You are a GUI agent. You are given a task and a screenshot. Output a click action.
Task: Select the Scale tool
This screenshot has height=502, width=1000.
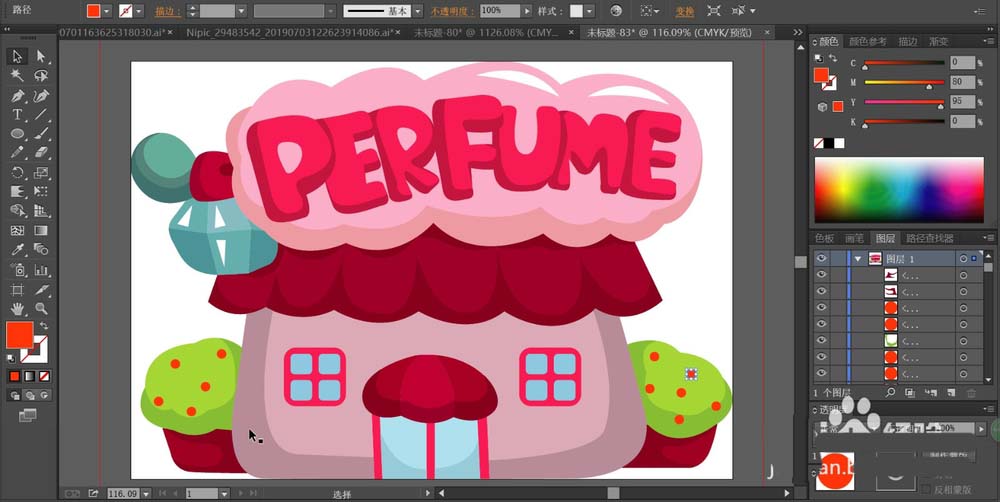(x=41, y=172)
